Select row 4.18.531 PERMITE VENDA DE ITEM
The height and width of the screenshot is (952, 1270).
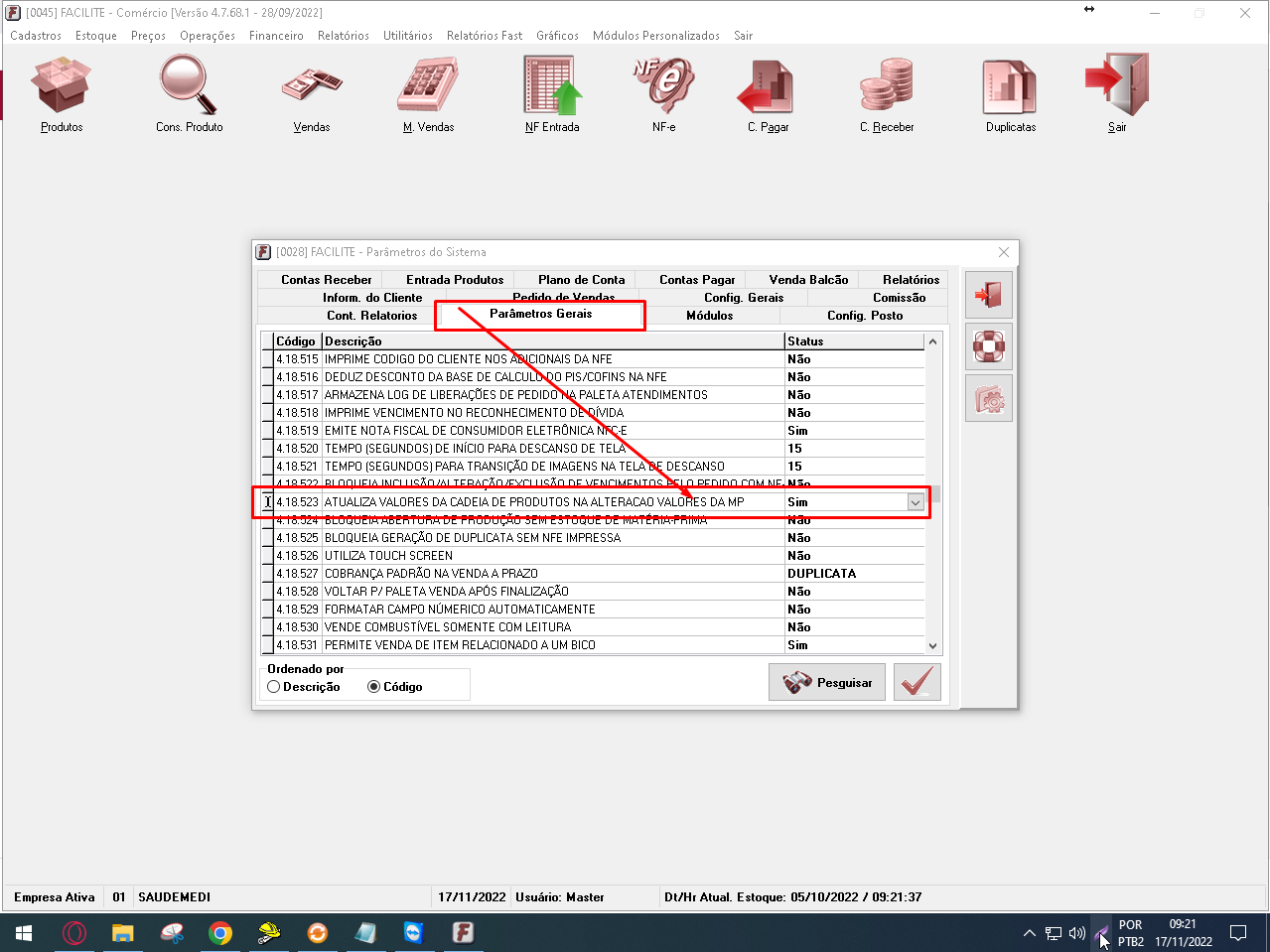point(593,645)
